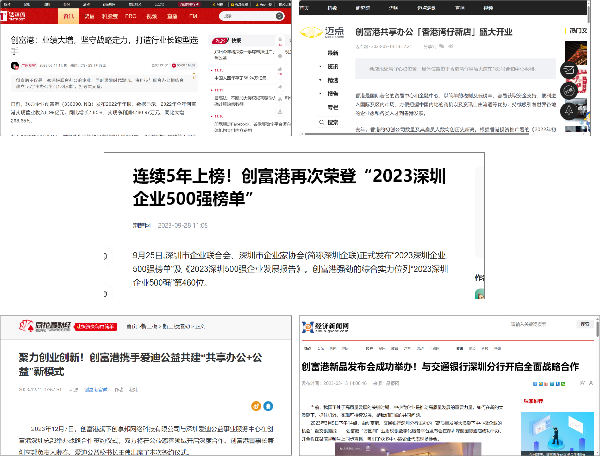Open the headline 聚力创业创新!创富港携手爱迪公益
This screenshot has height=456, width=600.
click(x=140, y=365)
